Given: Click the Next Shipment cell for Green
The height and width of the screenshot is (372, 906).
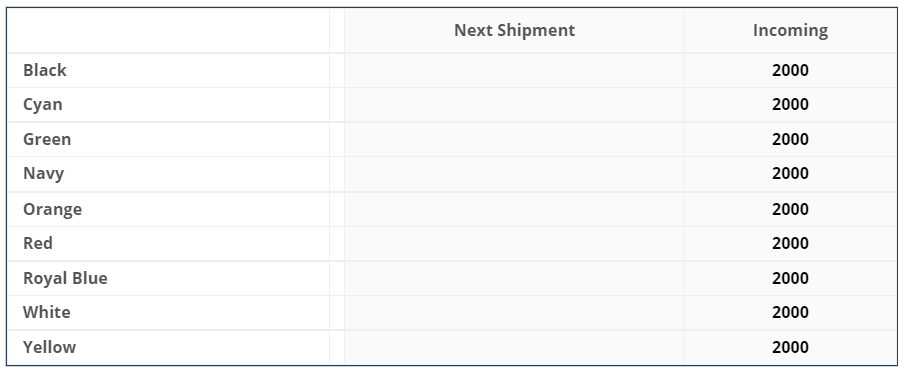Looking at the screenshot, I should click(514, 139).
